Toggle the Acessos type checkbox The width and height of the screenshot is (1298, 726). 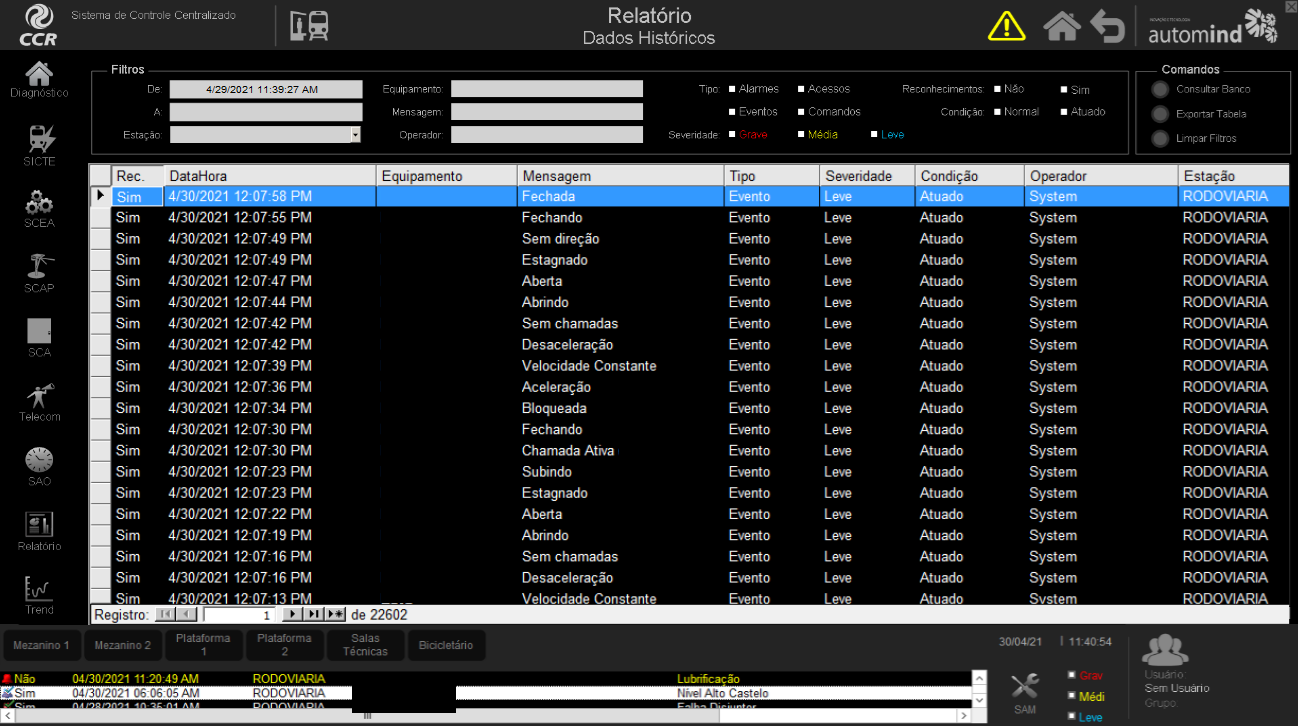tap(801, 89)
